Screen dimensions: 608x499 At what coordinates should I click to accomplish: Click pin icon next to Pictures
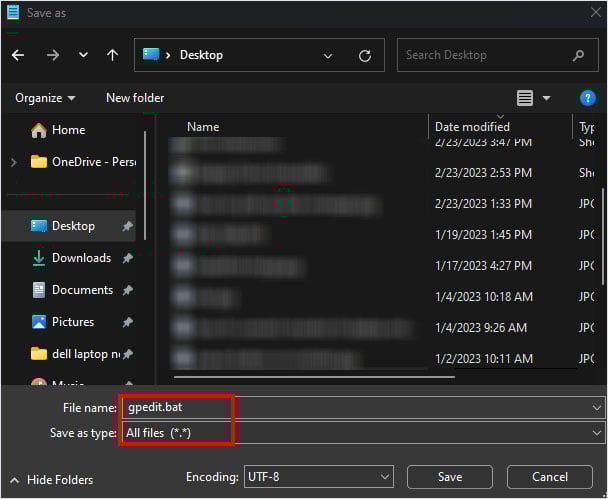pyautogui.click(x=128, y=322)
